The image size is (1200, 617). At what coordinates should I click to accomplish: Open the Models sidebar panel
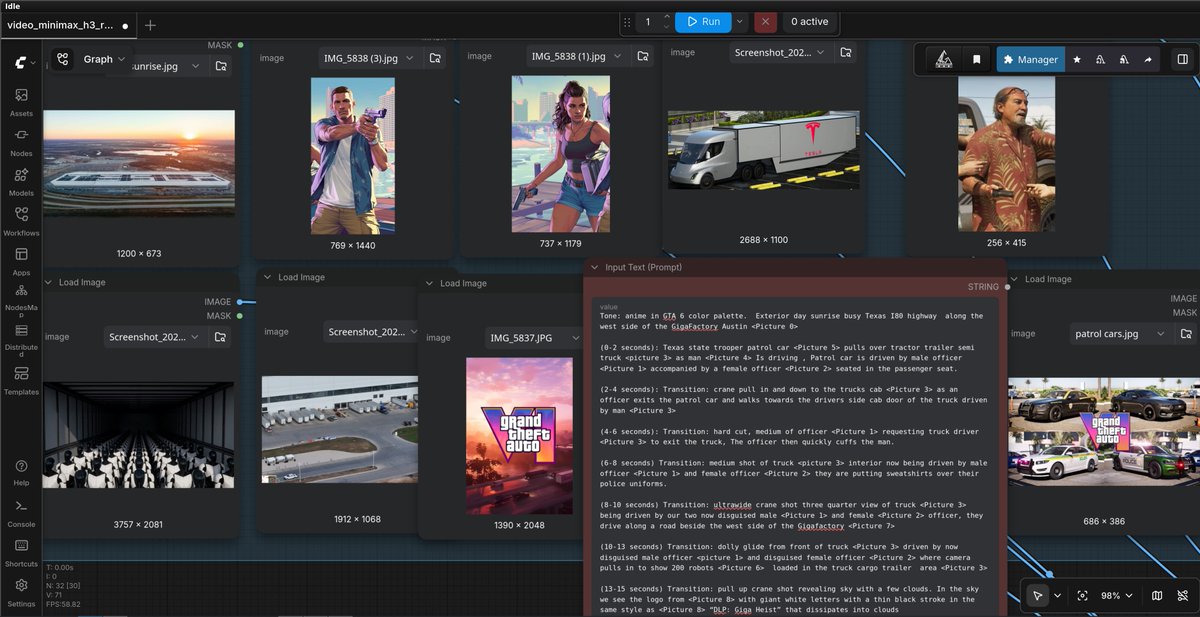click(21, 182)
